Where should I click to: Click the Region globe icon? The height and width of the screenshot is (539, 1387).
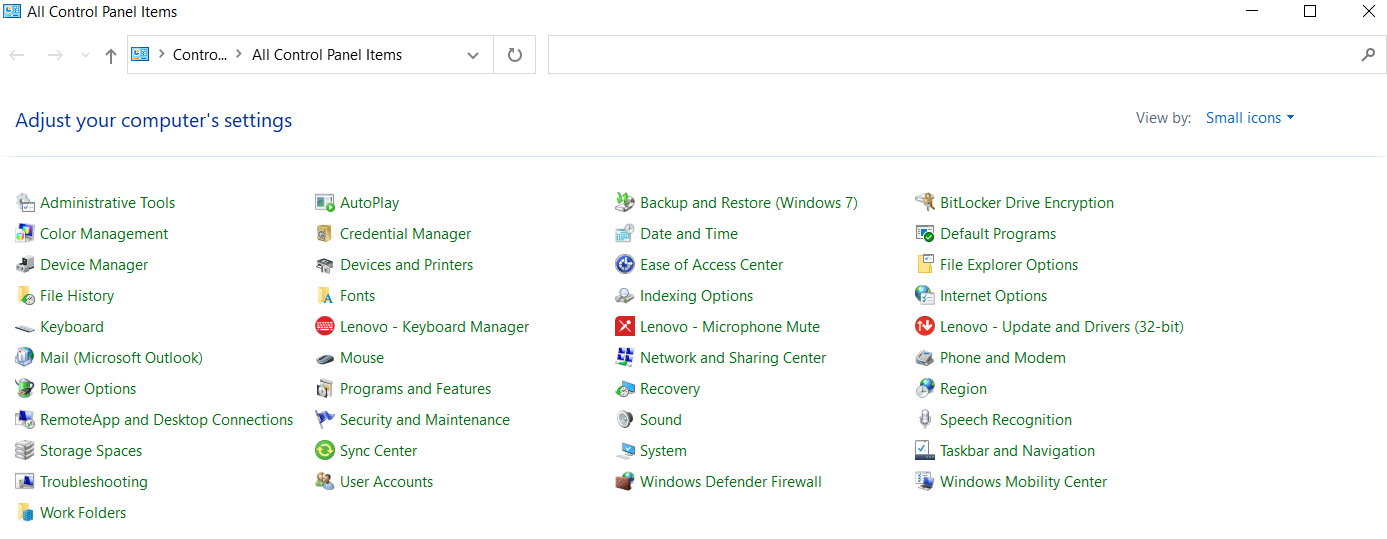pos(924,389)
